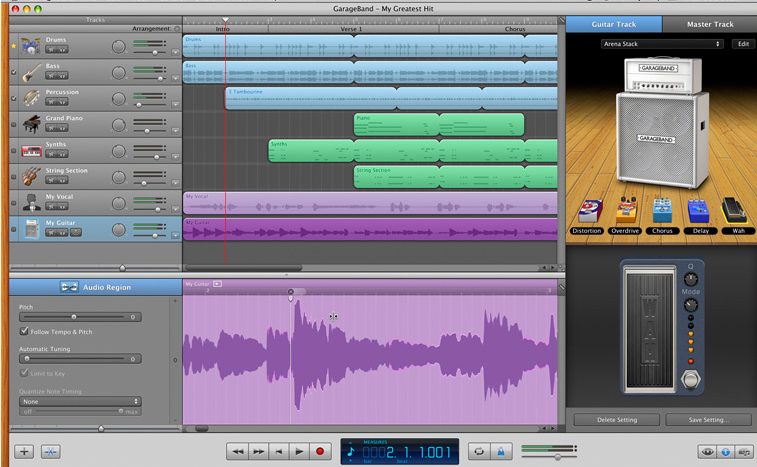This screenshot has height=467, width=757.
Task: Adjust the master volume slider
Action: (x=558, y=456)
